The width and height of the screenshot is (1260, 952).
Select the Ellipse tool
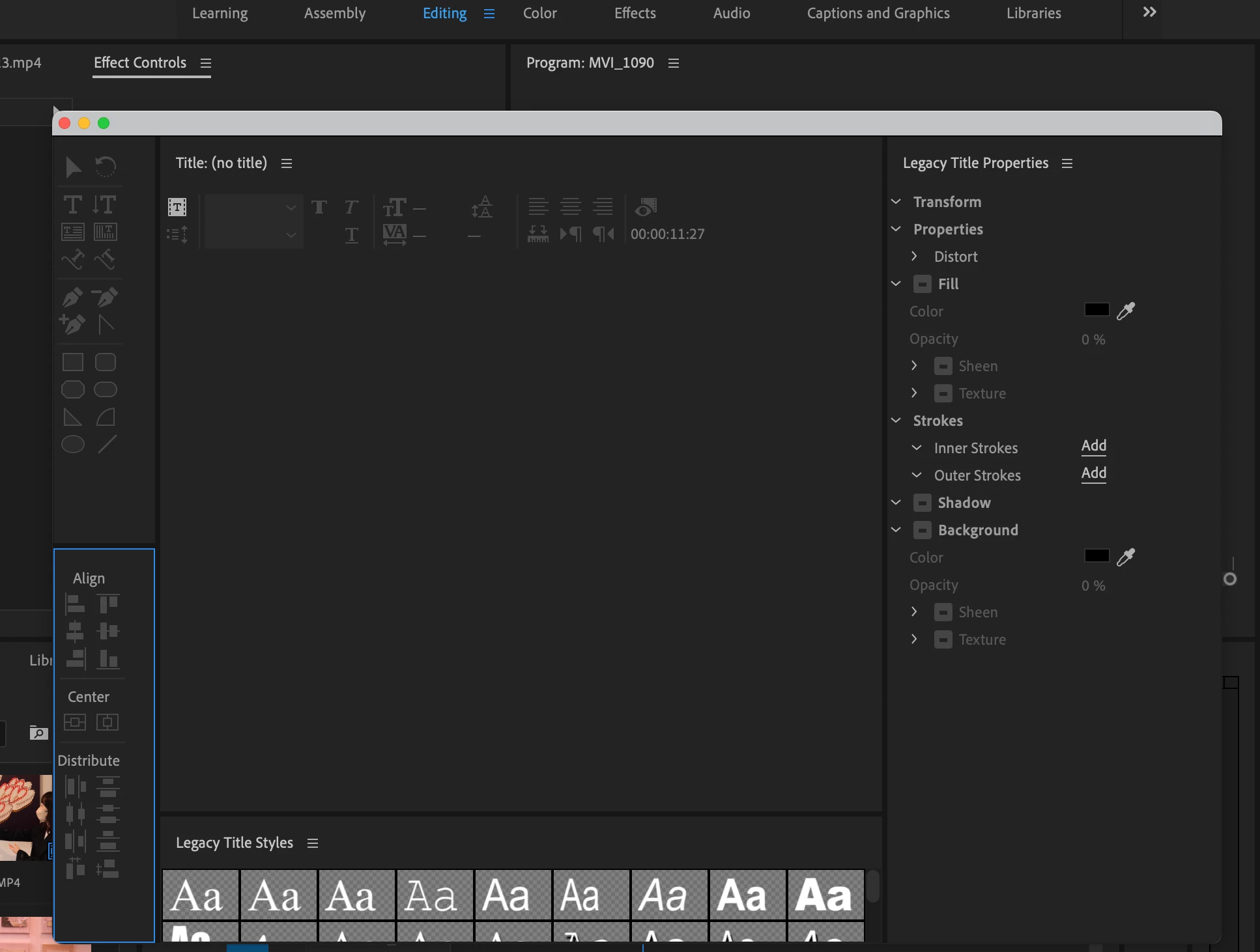click(72, 444)
